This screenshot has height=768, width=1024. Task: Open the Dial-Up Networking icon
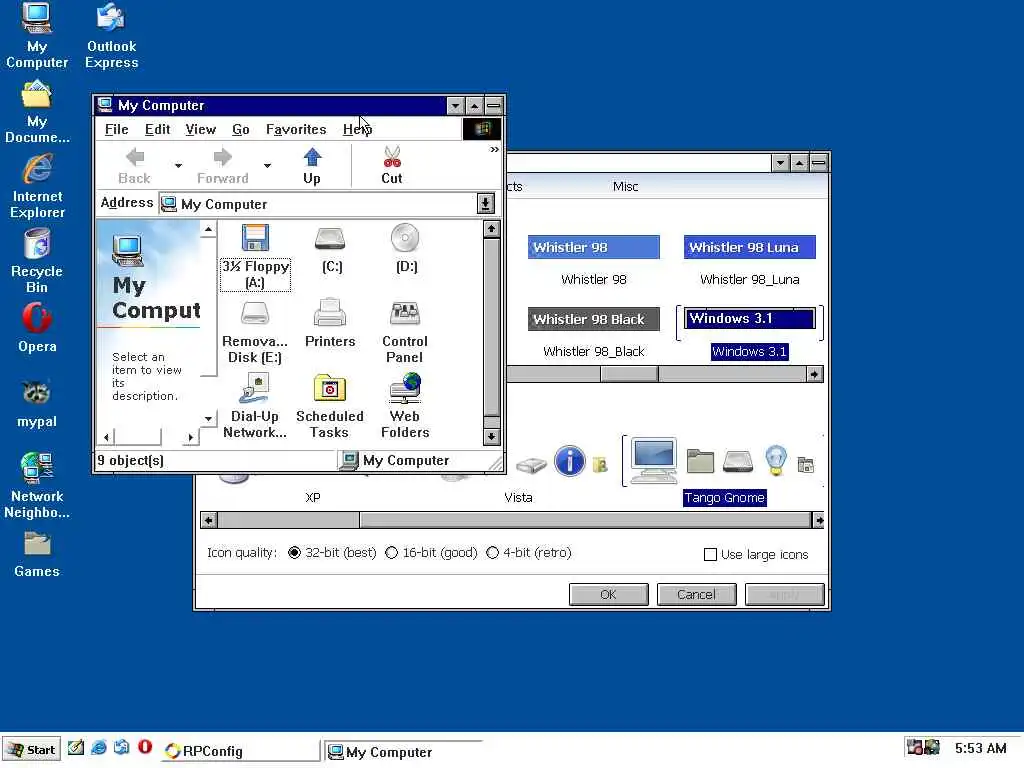[x=255, y=406]
